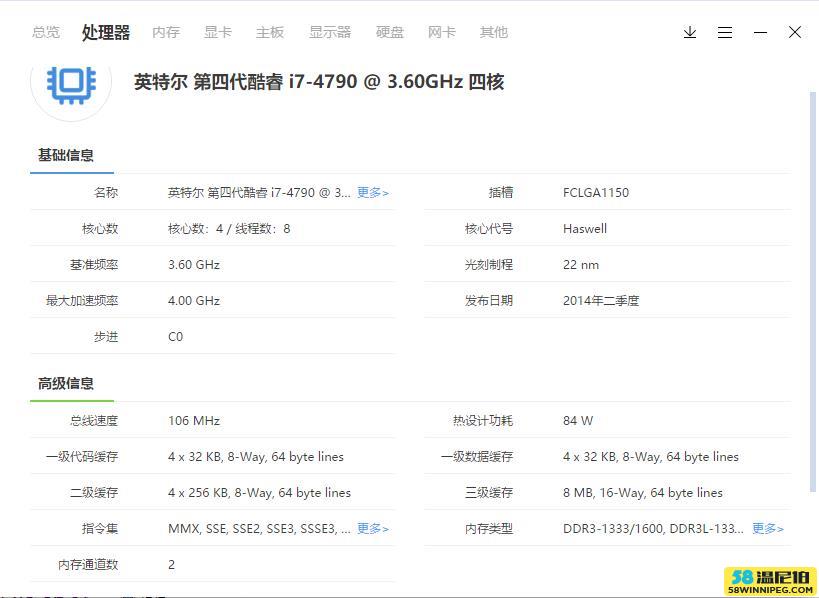This screenshot has width=819, height=598.
Task: Select the 二级缓存 value 4 x 256 KB
Action: pyautogui.click(x=260, y=493)
